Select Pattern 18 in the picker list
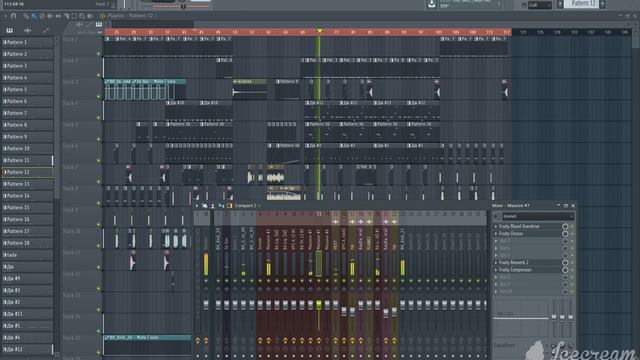The image size is (640, 360). [x=27, y=243]
